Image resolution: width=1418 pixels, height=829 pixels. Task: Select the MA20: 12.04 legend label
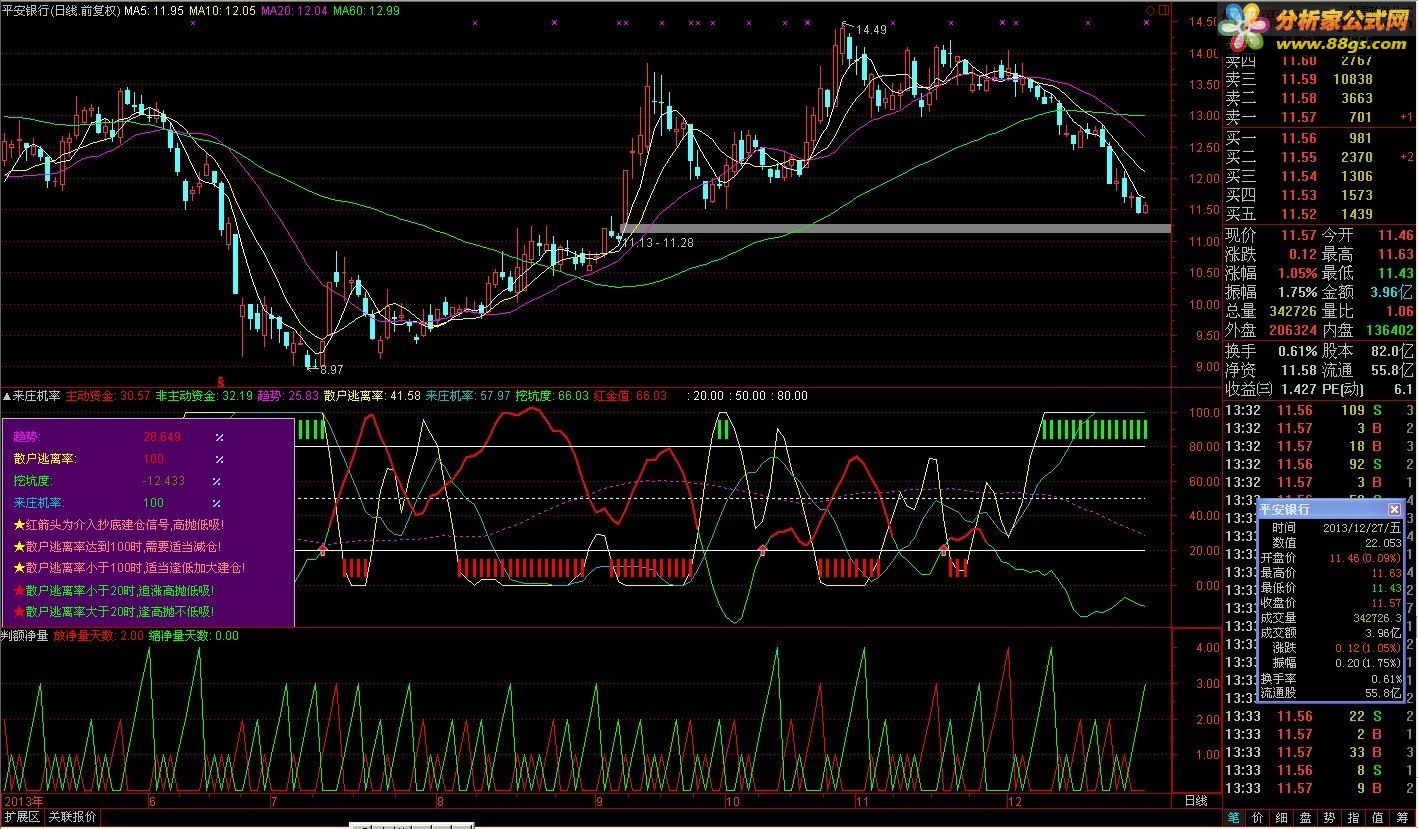click(x=295, y=10)
